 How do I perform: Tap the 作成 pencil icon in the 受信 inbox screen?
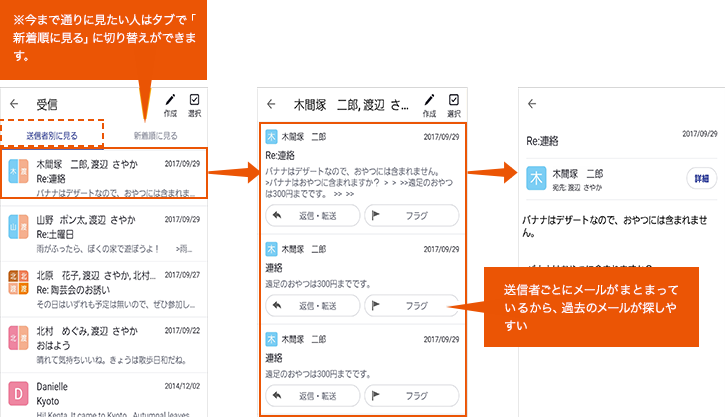(170, 102)
